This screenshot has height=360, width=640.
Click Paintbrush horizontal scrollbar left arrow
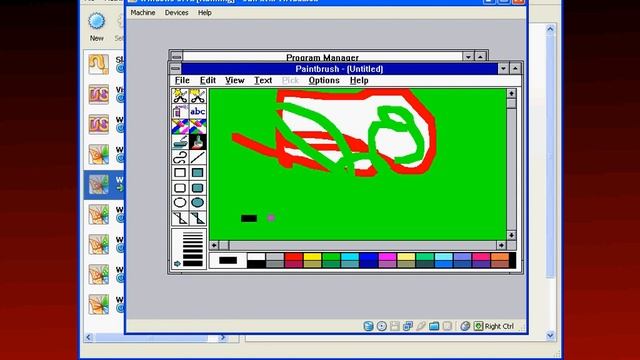pyautogui.click(x=214, y=245)
